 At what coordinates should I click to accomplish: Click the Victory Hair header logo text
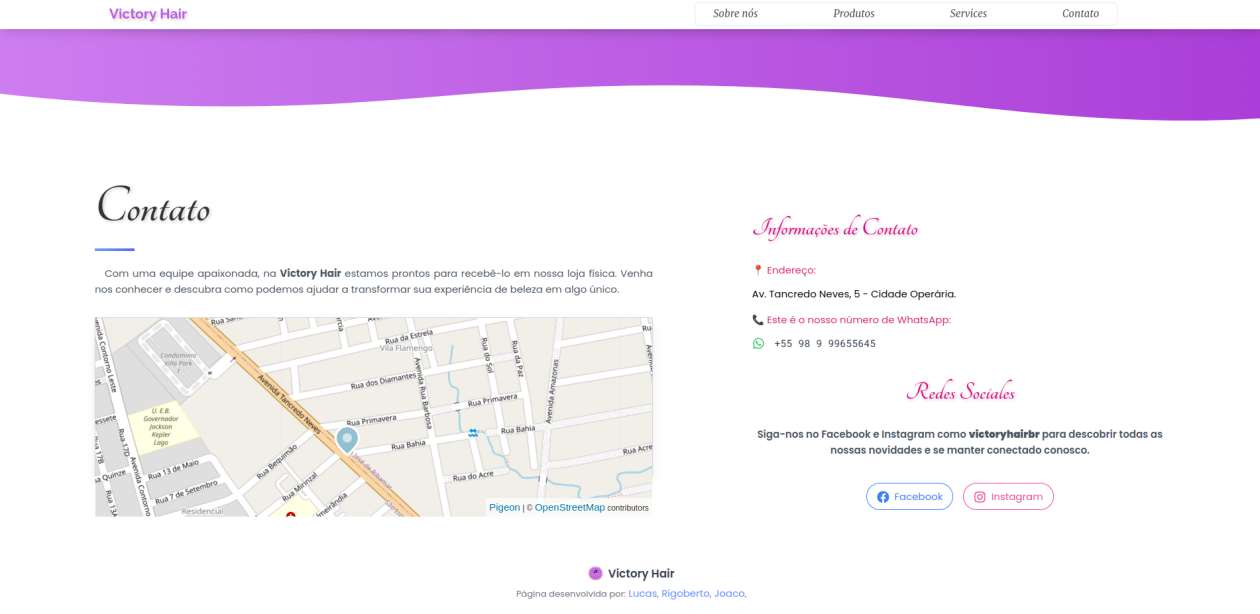click(148, 14)
